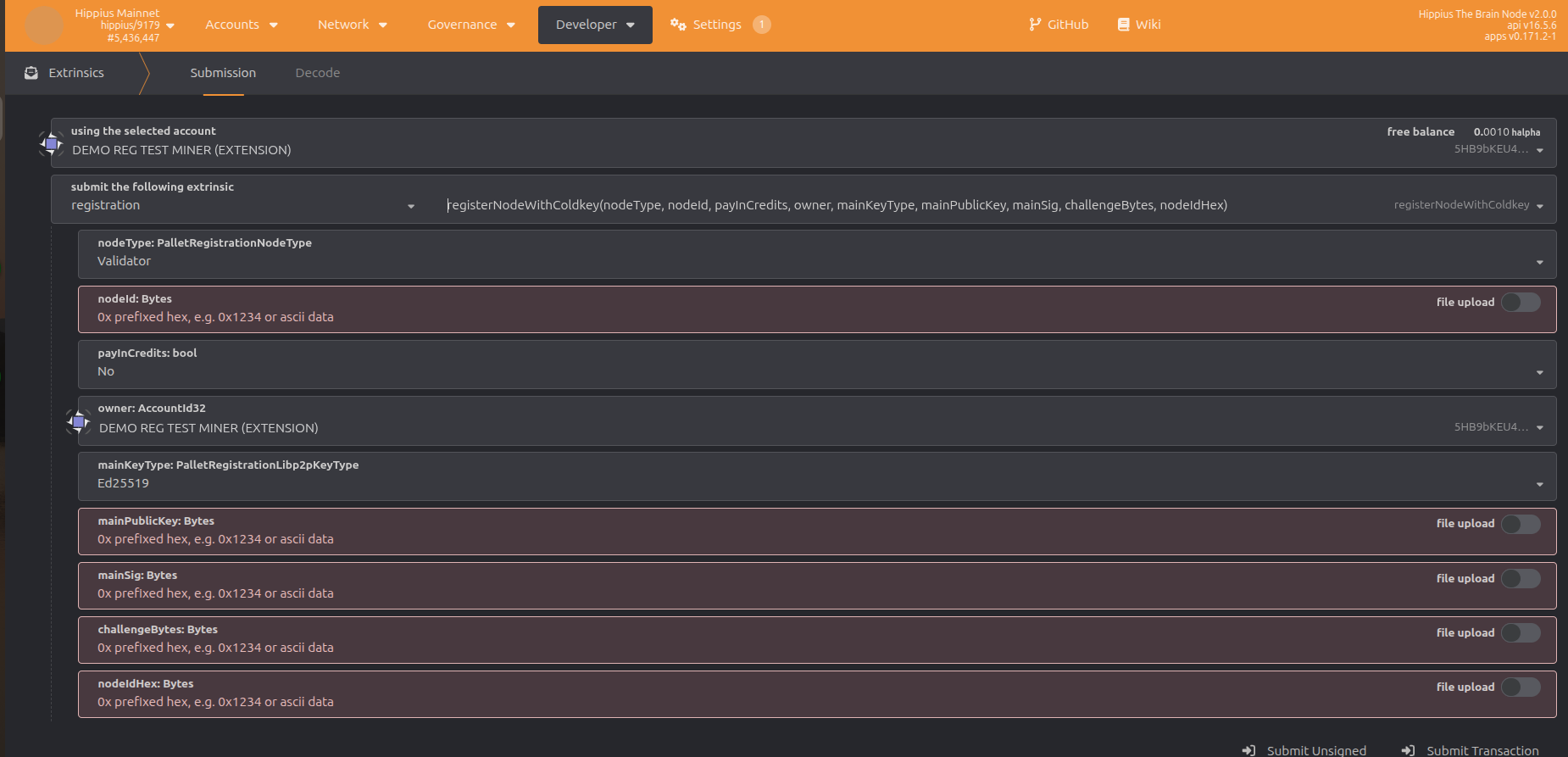Toggle file upload for nodeIdHex
The height and width of the screenshot is (757, 1568).
point(1521,687)
